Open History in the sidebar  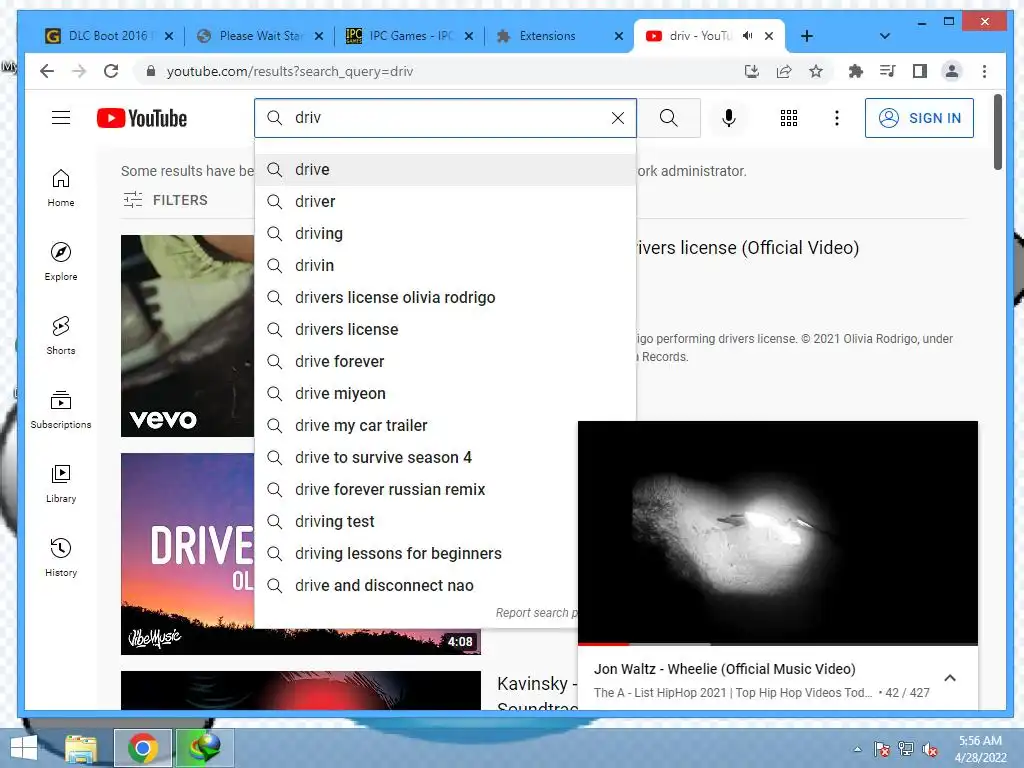pyautogui.click(x=61, y=557)
